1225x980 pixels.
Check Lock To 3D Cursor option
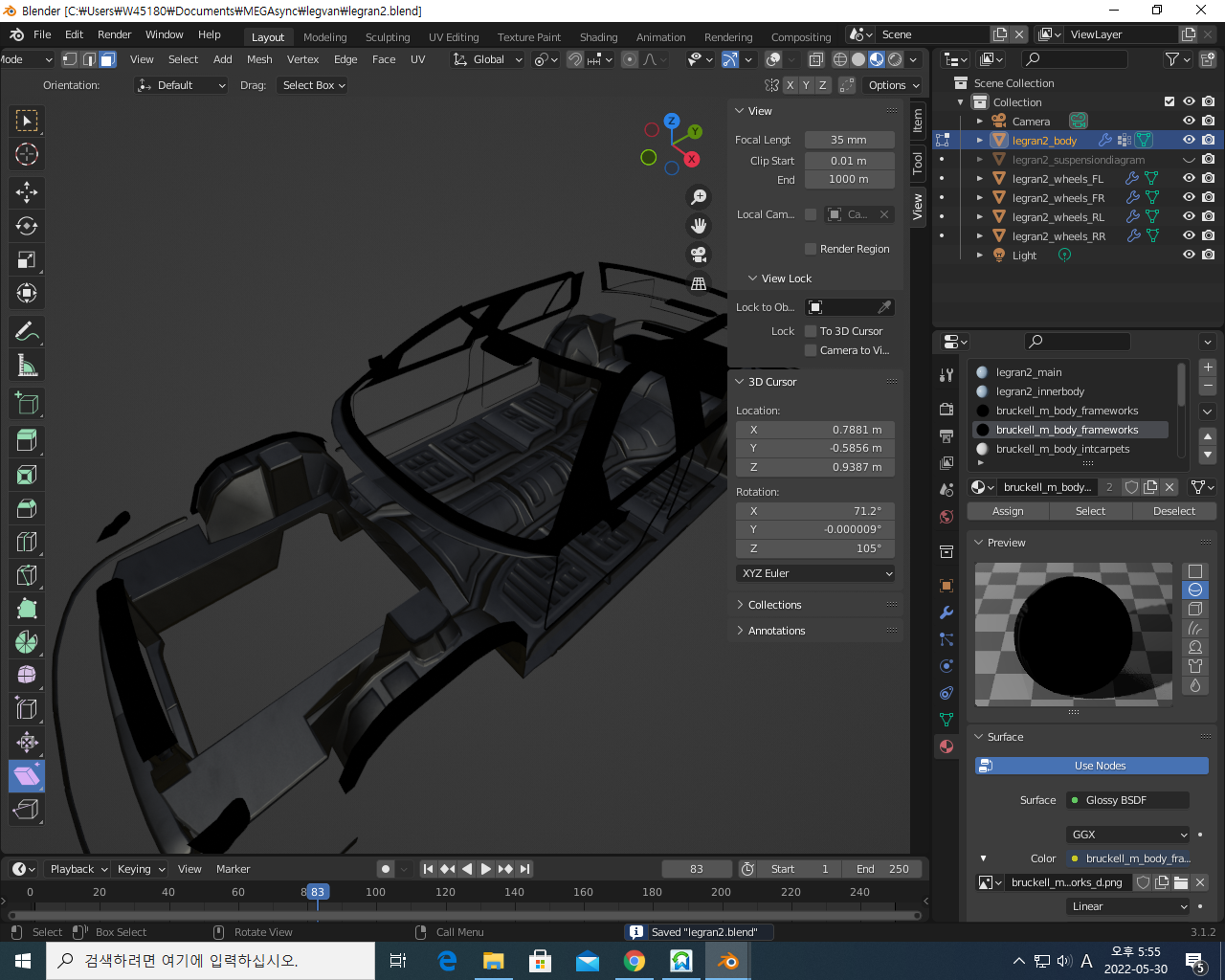pyautogui.click(x=811, y=331)
